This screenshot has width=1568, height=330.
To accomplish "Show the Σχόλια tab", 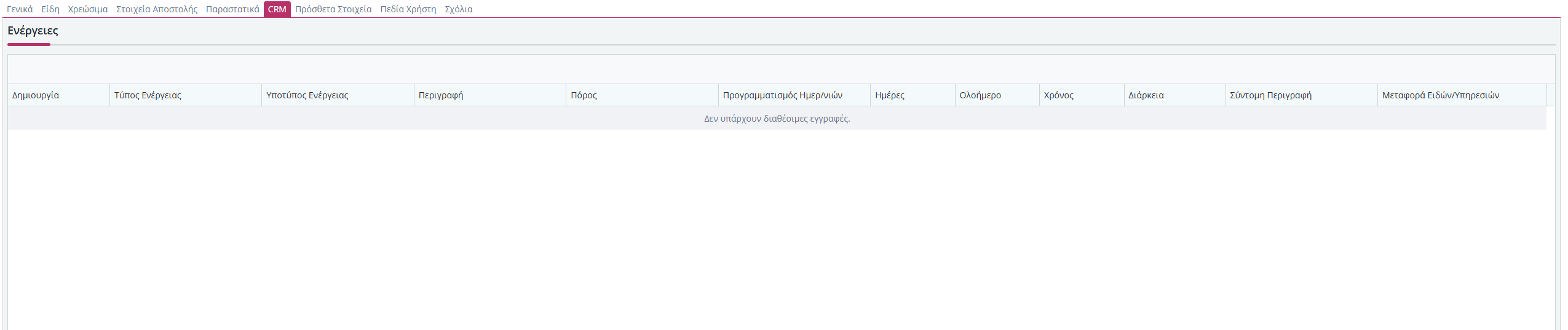I will 459,9.
